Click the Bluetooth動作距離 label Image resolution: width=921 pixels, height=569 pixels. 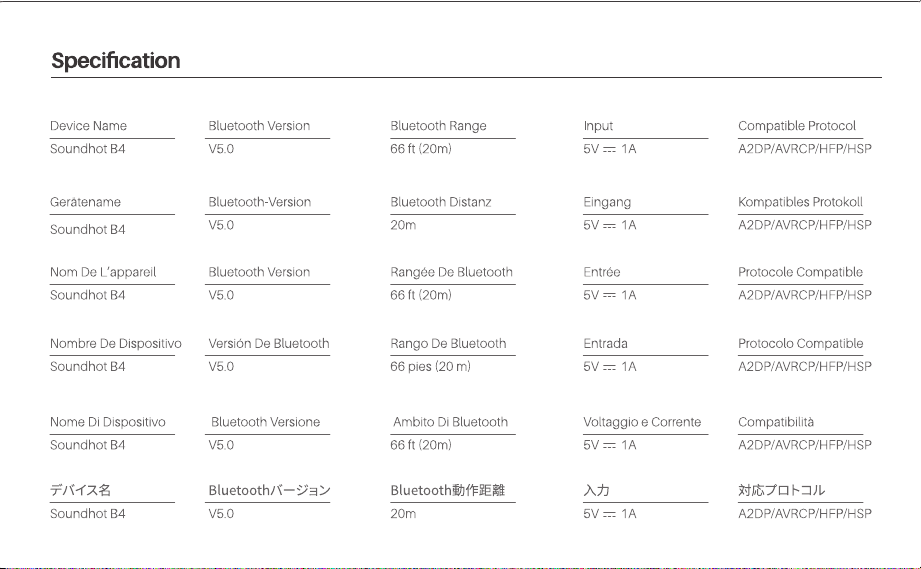tap(448, 490)
